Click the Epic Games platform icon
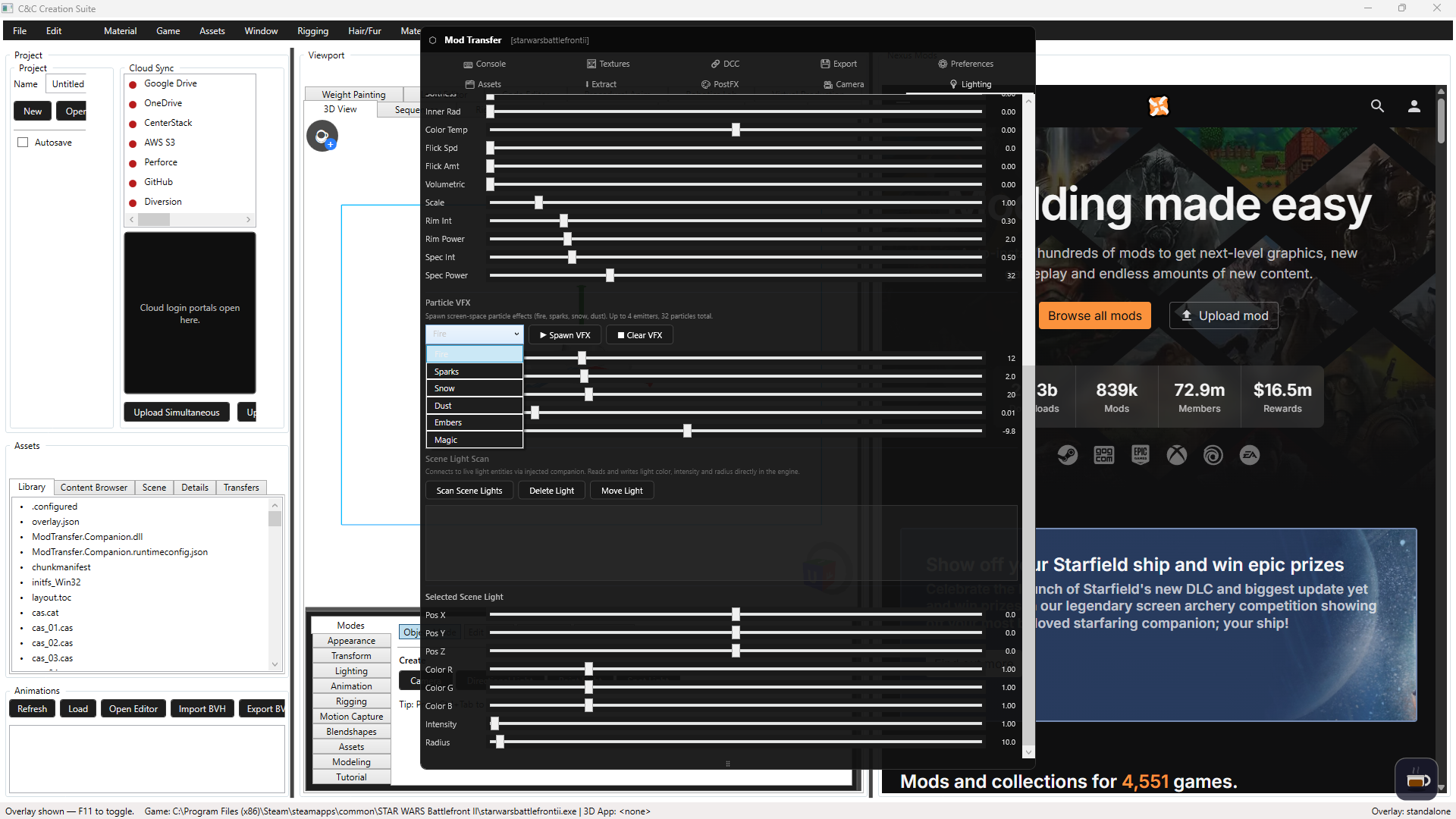1456x819 pixels. point(1140,454)
